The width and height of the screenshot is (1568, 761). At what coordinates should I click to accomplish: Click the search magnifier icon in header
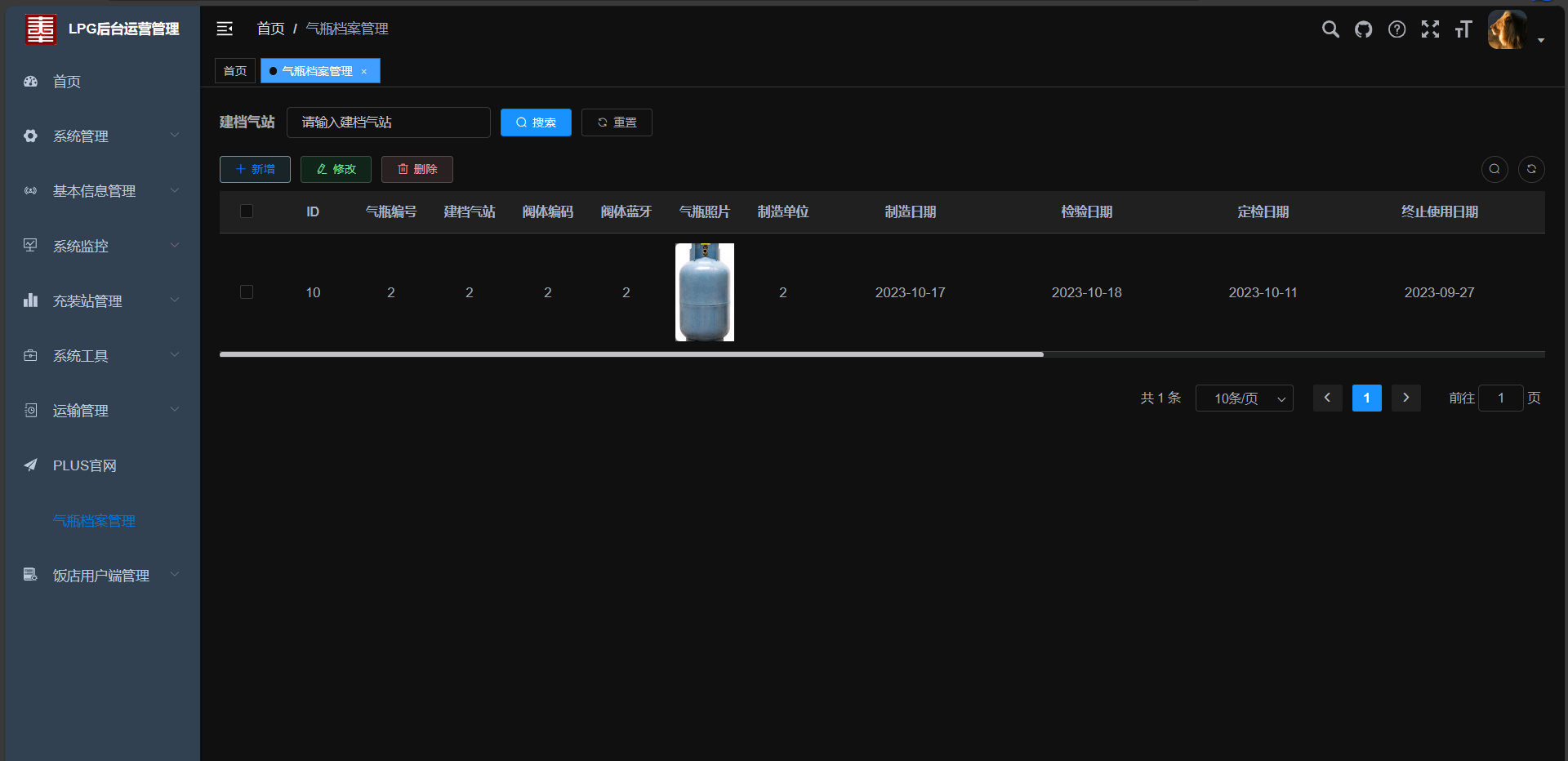1330,29
